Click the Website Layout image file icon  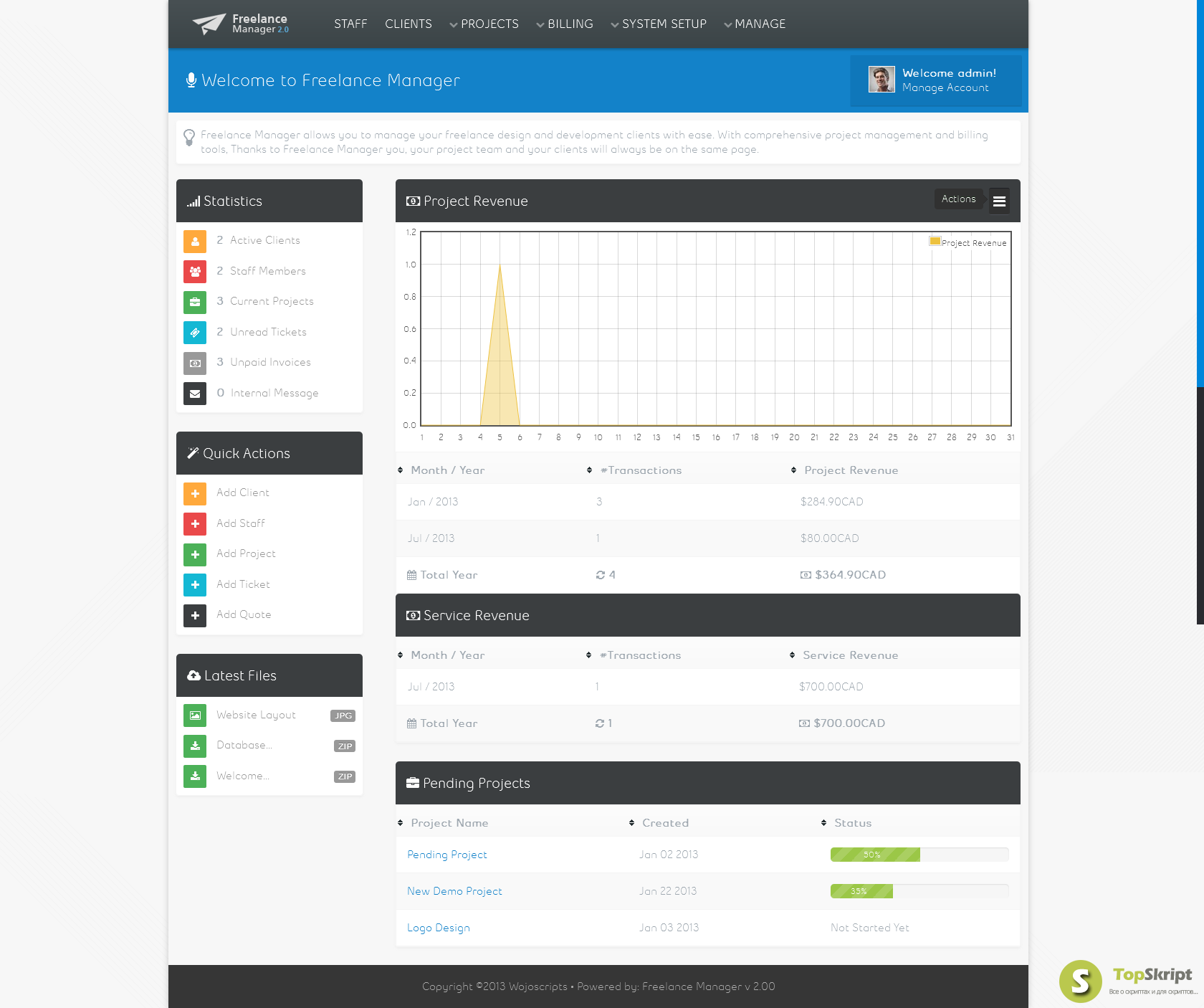coord(195,715)
